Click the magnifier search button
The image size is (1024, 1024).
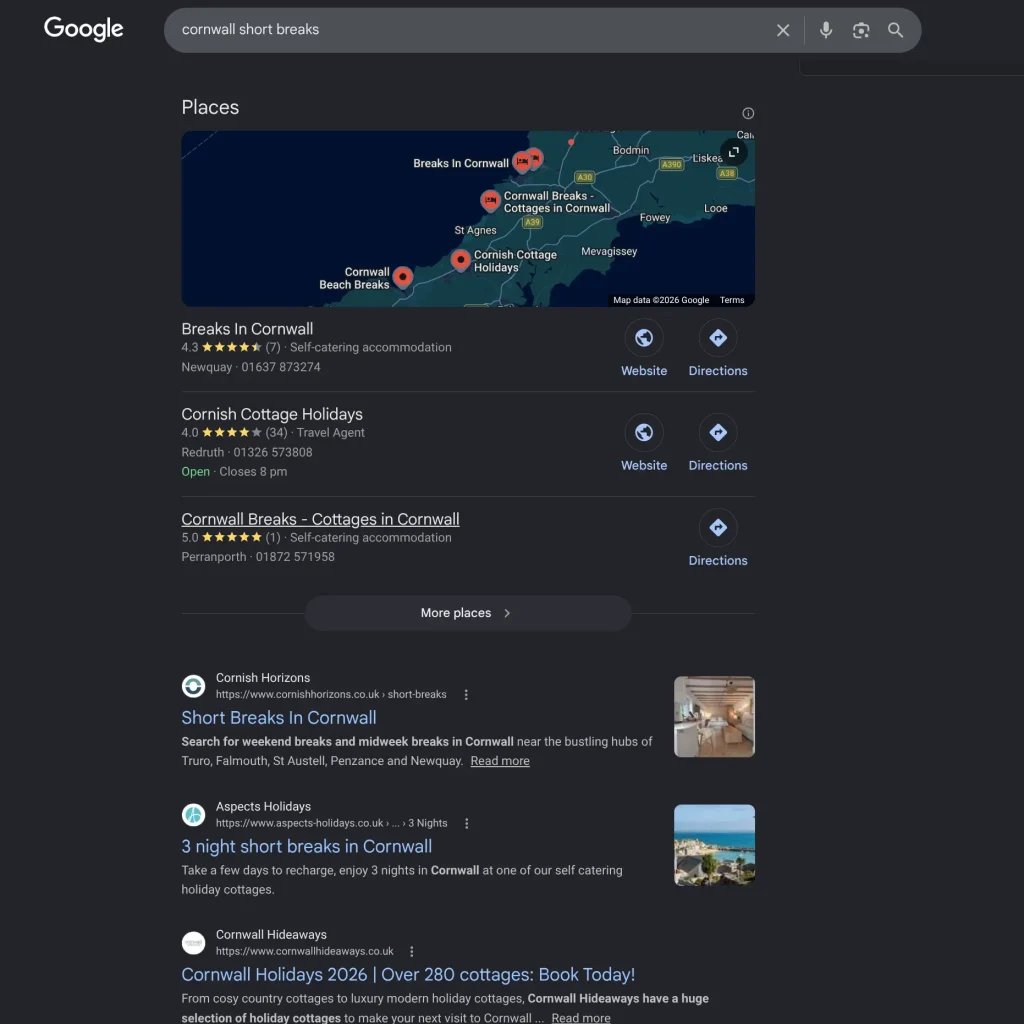point(895,30)
